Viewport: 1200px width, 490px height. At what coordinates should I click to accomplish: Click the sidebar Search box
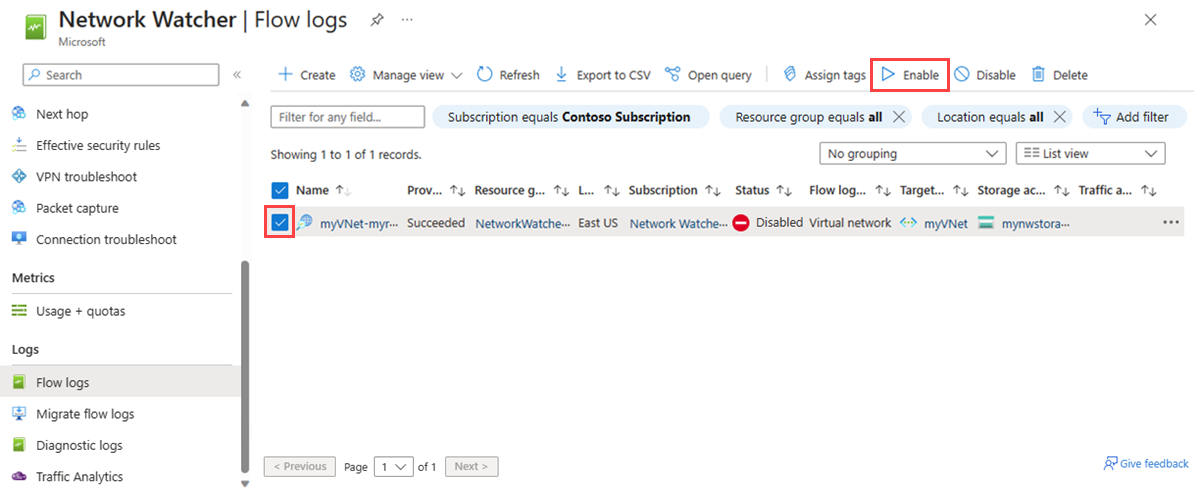pyautogui.click(x=121, y=75)
